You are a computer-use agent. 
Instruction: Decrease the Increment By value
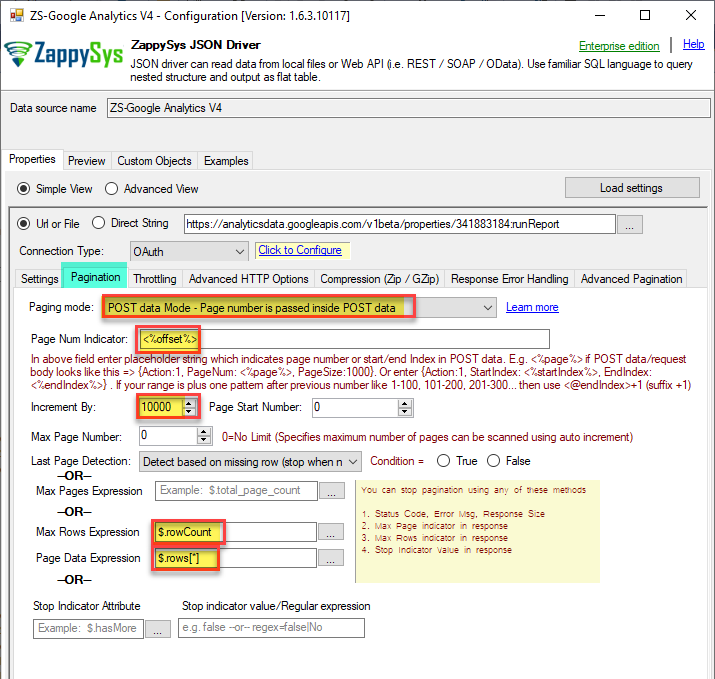(x=189, y=411)
